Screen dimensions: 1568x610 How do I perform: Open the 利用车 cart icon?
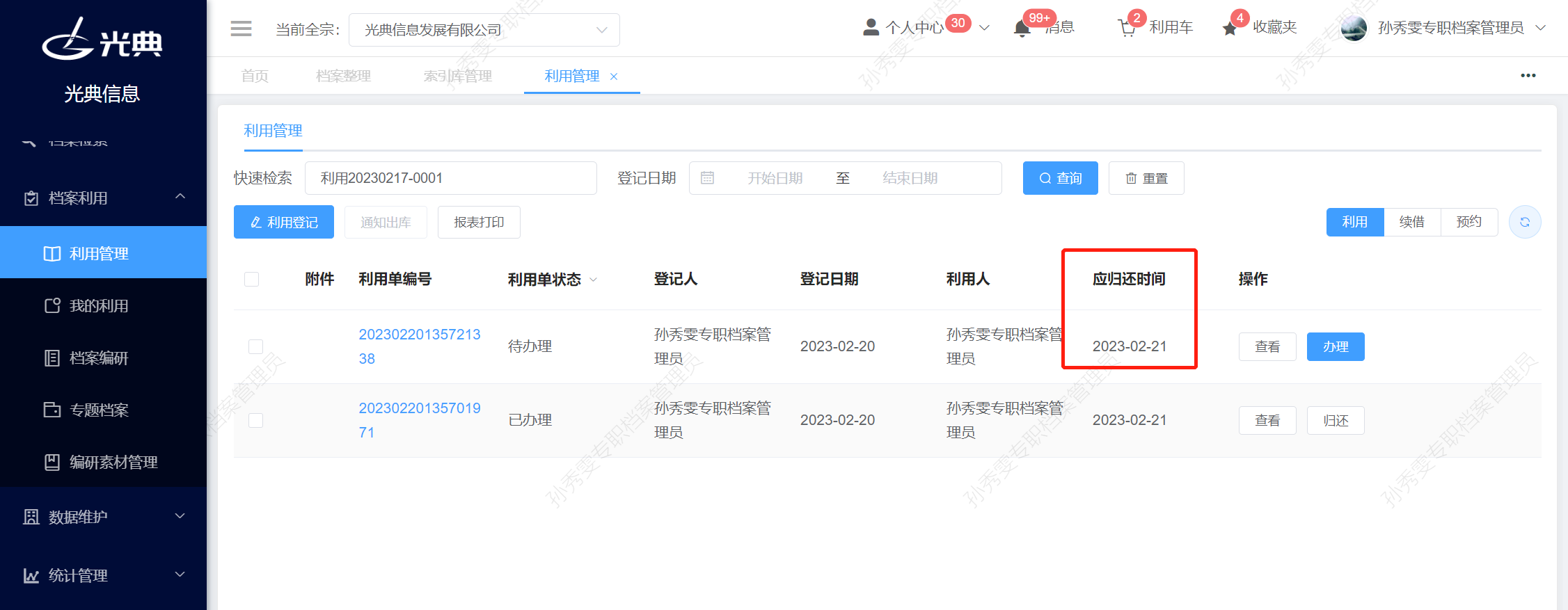[1127, 29]
